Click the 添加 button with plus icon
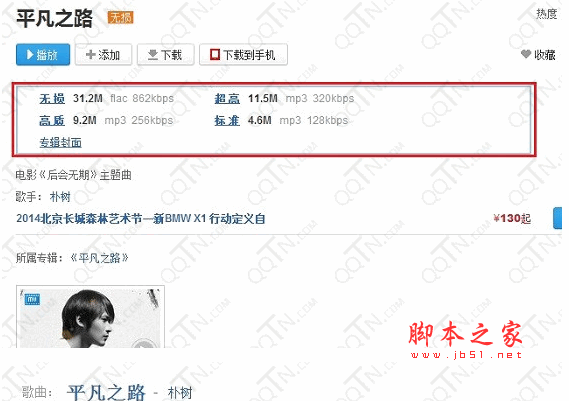Viewport: 569px width, 401px height. point(103,55)
